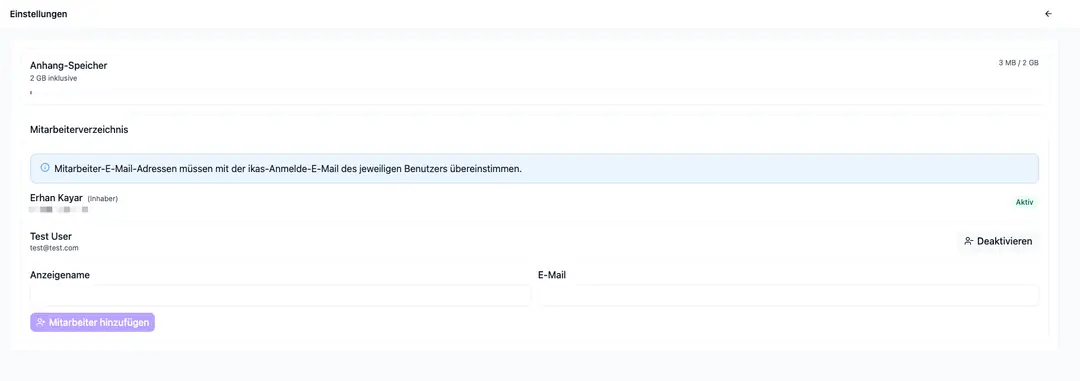The height and width of the screenshot is (381, 1080).
Task: Deactivate the Test User employee
Action: [x=998, y=241]
